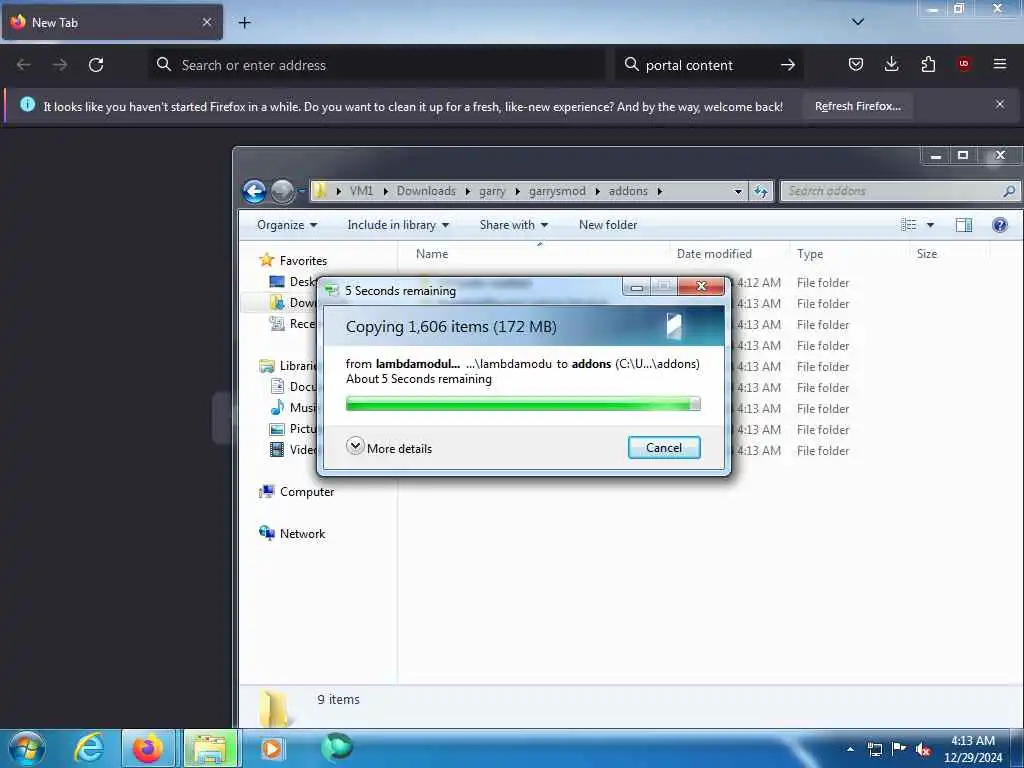This screenshot has height=768, width=1024.
Task: Open the Pocket save icon
Action: tap(856, 64)
